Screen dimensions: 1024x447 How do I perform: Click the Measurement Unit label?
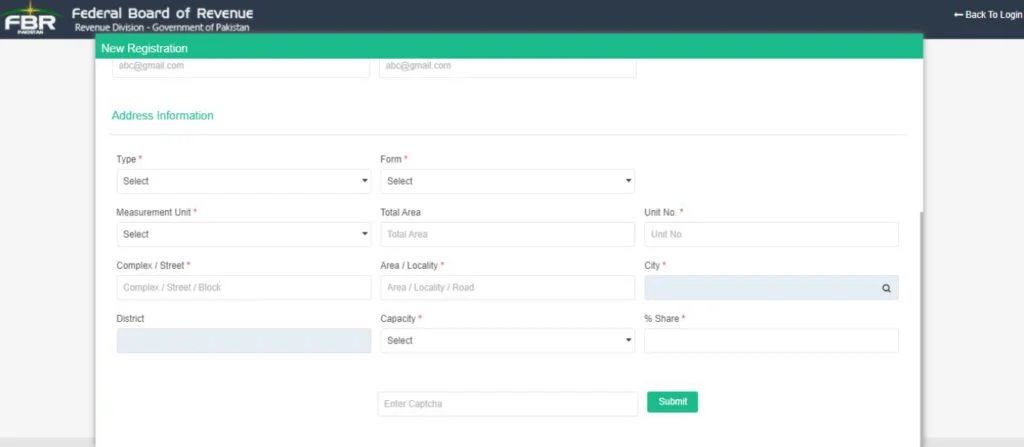pyautogui.click(x=153, y=212)
